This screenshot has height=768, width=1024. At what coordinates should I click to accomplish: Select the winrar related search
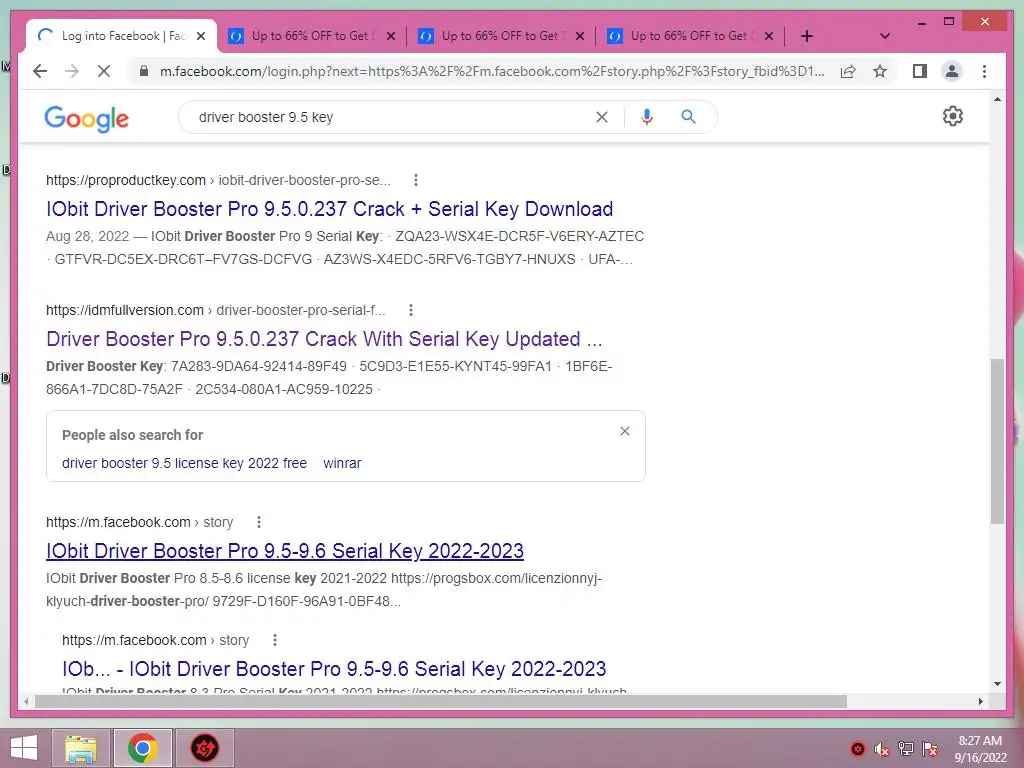342,463
